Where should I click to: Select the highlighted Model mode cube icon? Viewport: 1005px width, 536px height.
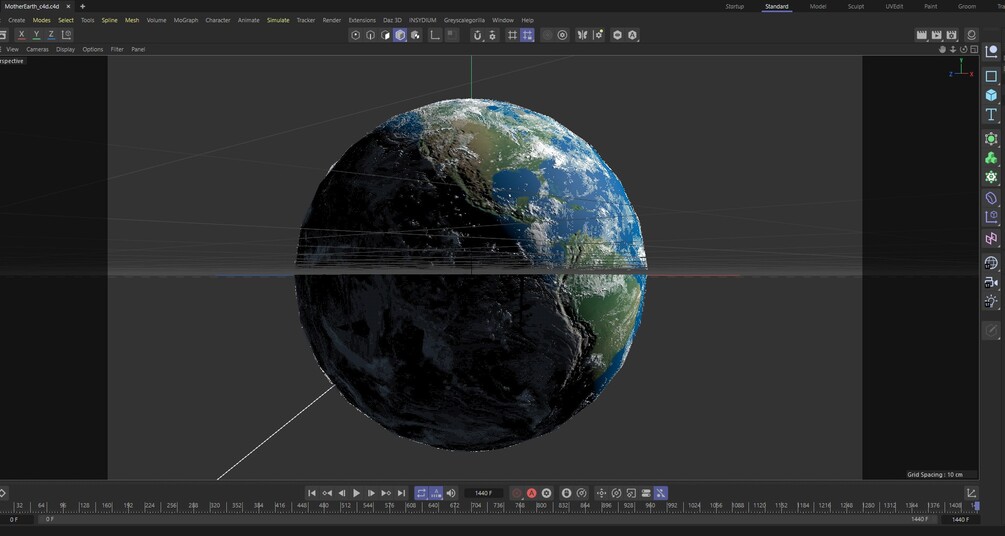tap(401, 35)
